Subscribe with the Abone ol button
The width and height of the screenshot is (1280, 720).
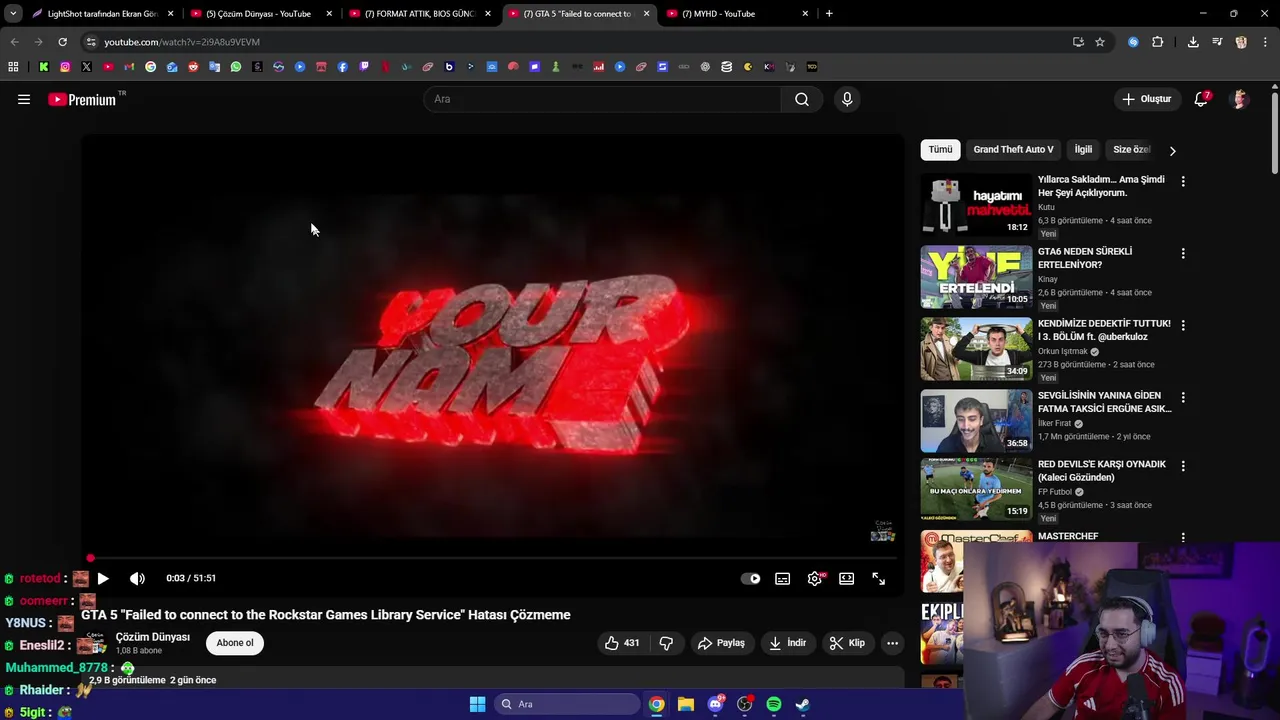pos(235,643)
